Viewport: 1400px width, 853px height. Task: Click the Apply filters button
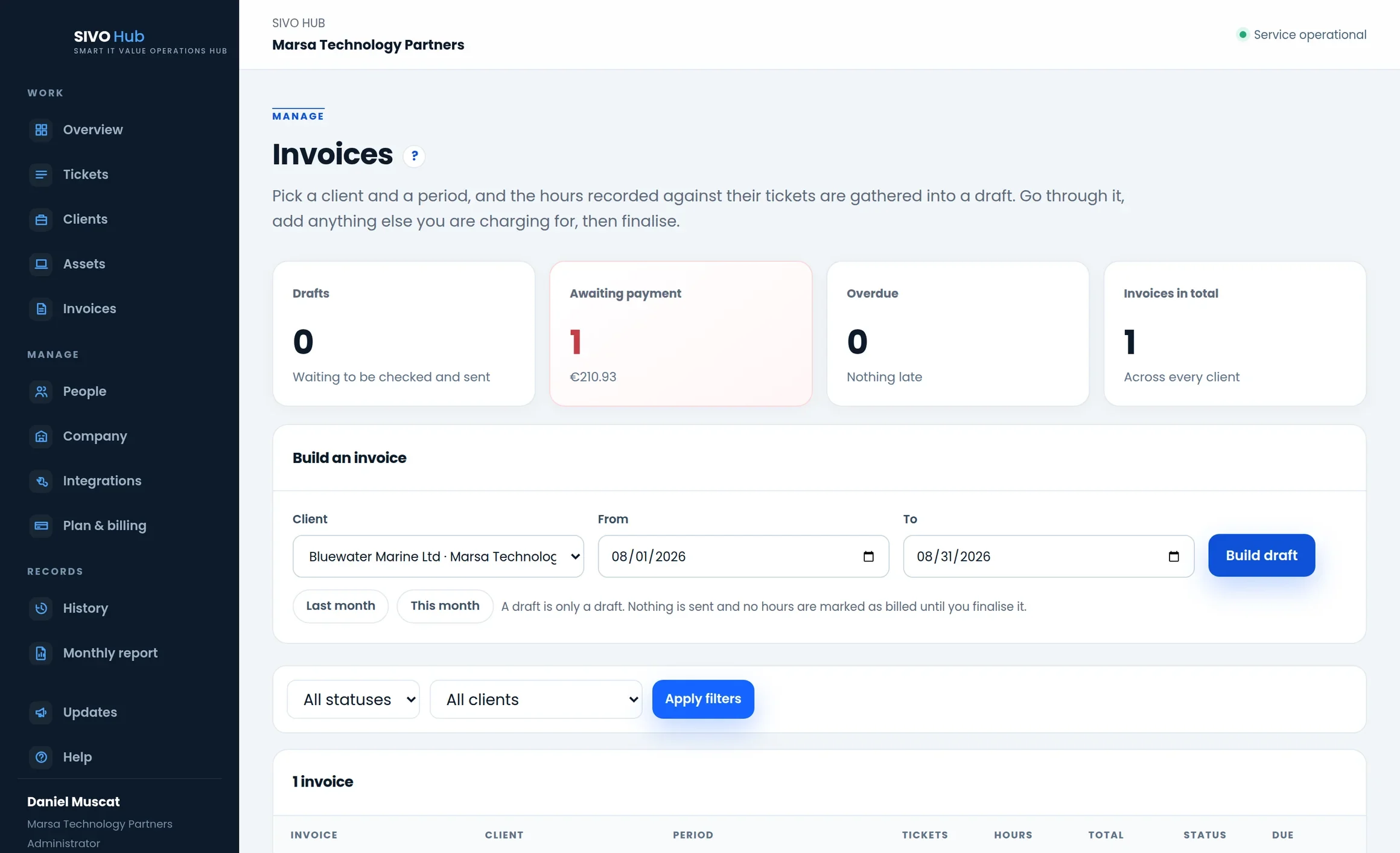tap(703, 699)
